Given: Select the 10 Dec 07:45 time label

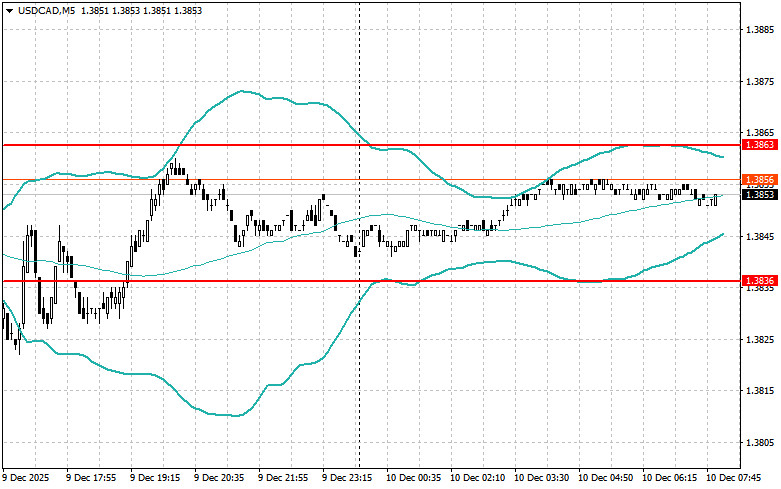Looking at the screenshot, I should point(733,478).
